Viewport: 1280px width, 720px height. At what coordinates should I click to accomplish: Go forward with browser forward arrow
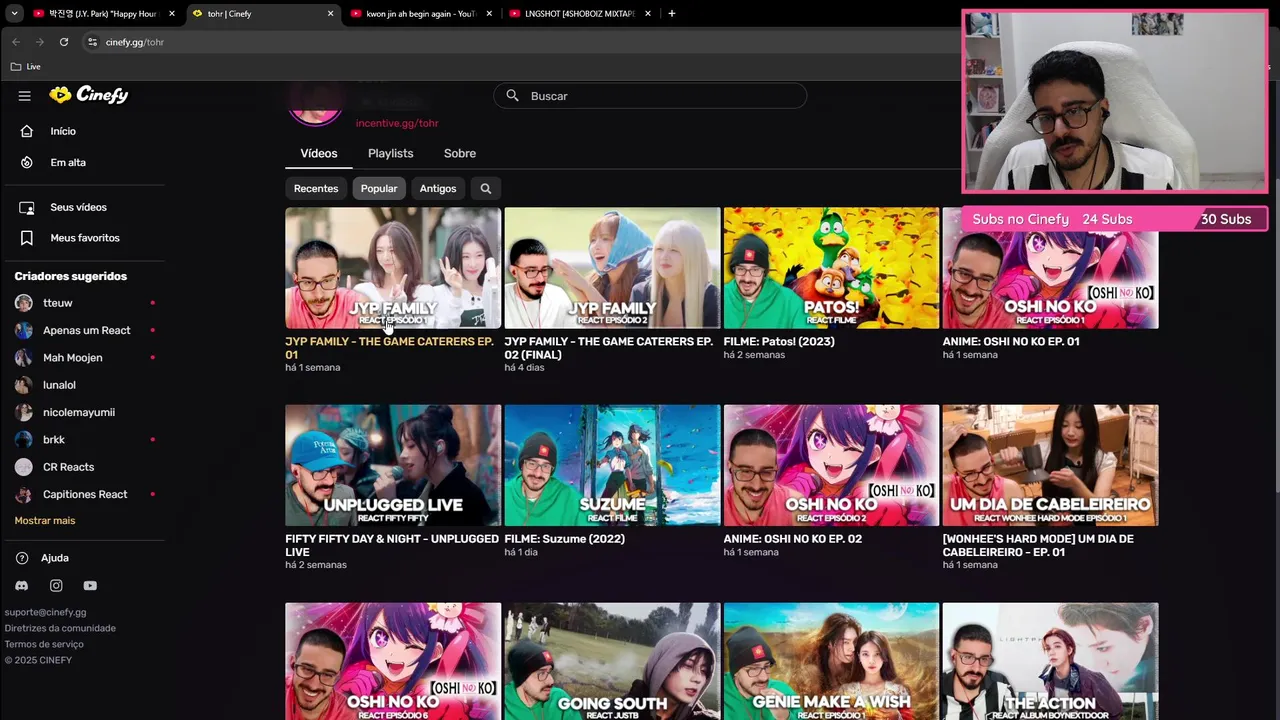(x=40, y=42)
